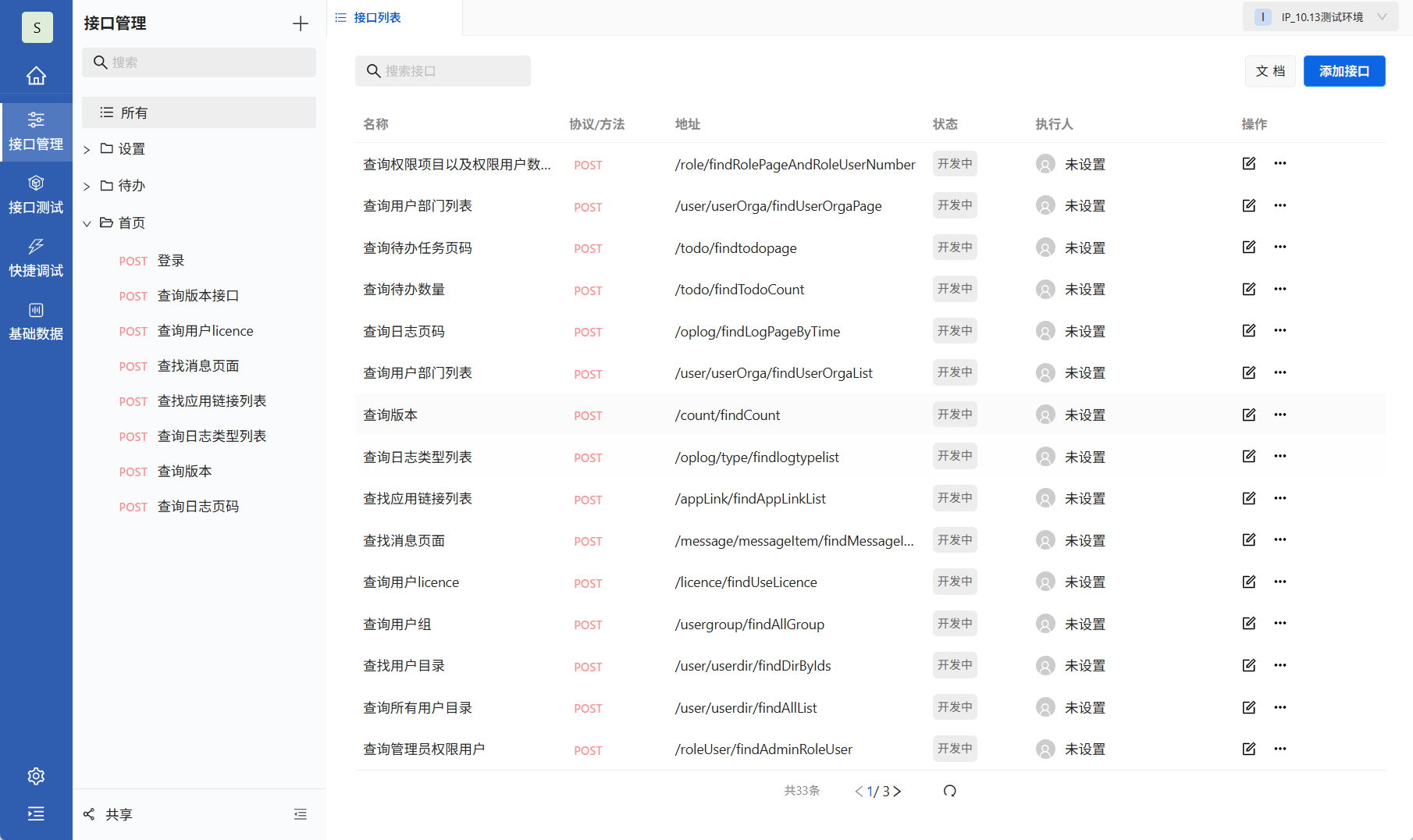Edit 查询权限项目 row using the pencil icon
The image size is (1413, 840).
point(1248,163)
